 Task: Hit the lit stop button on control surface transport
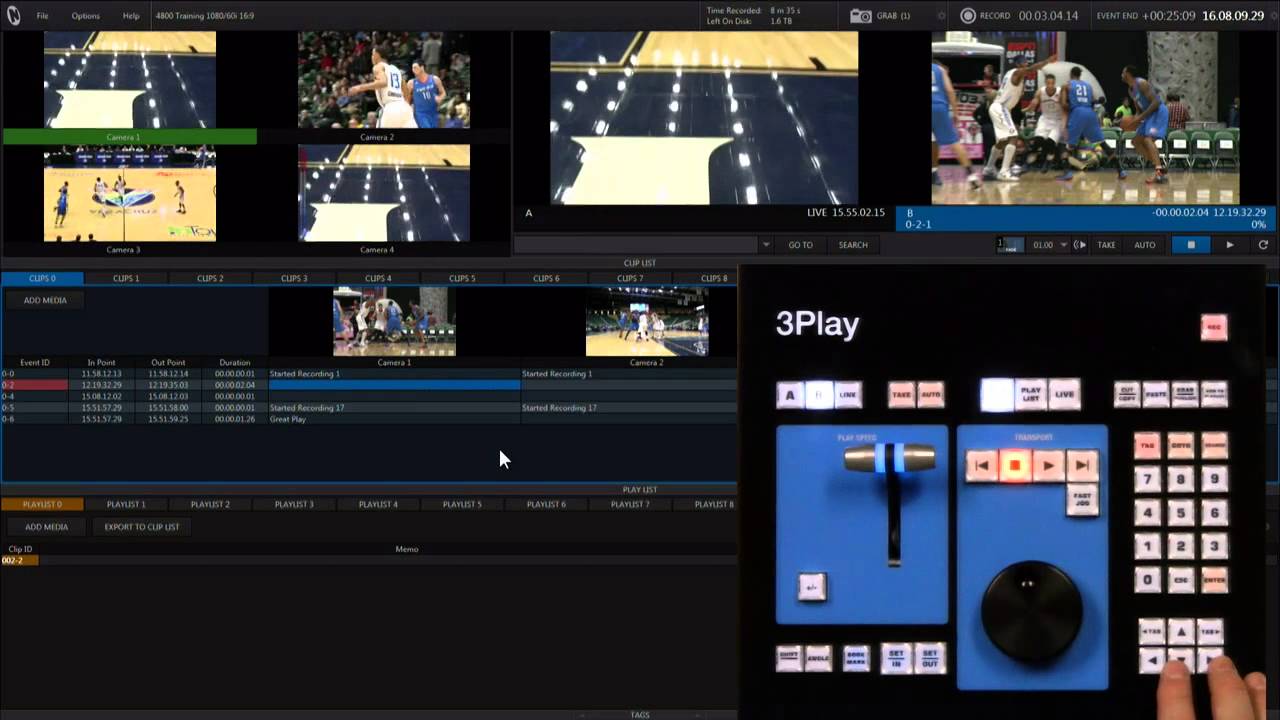click(x=1015, y=465)
